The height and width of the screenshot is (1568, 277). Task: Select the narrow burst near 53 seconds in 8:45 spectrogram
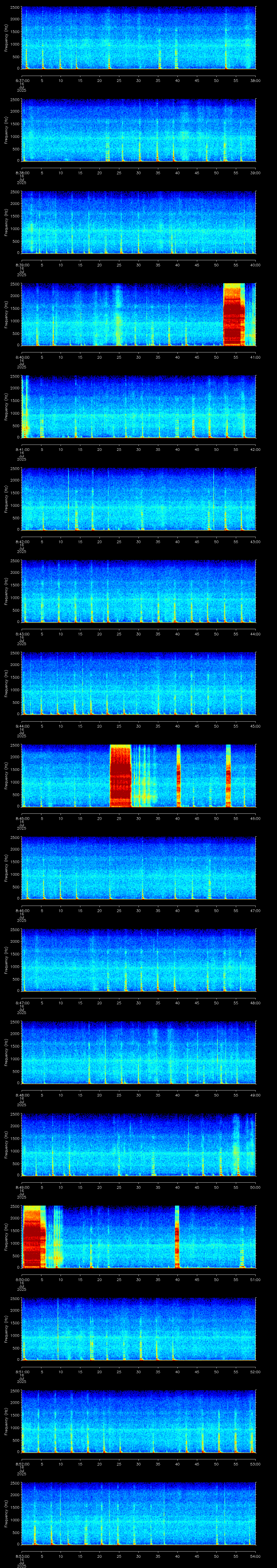point(228,775)
